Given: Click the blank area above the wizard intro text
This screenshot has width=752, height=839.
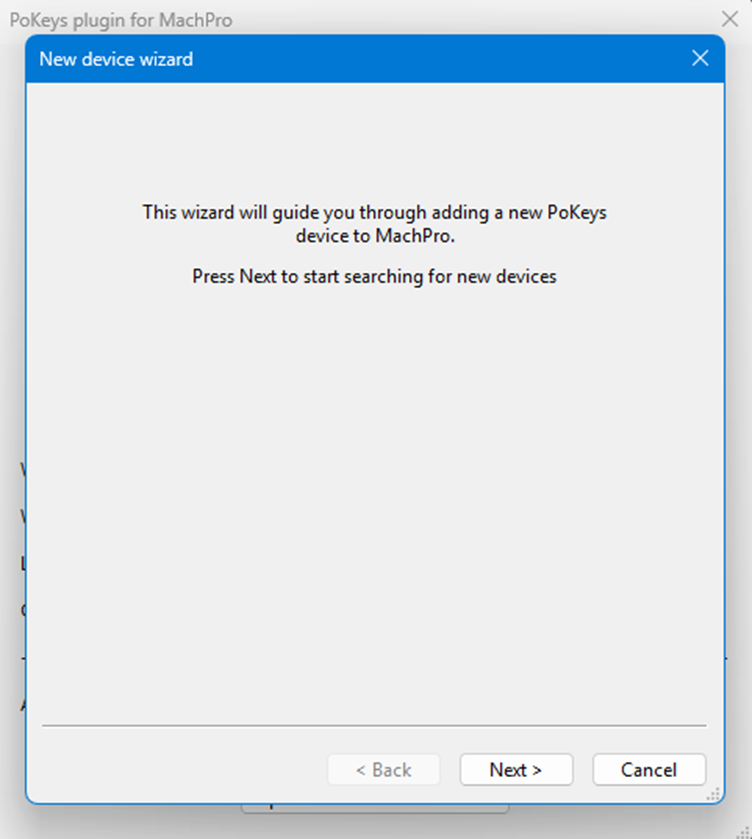Looking at the screenshot, I should coord(374,140).
